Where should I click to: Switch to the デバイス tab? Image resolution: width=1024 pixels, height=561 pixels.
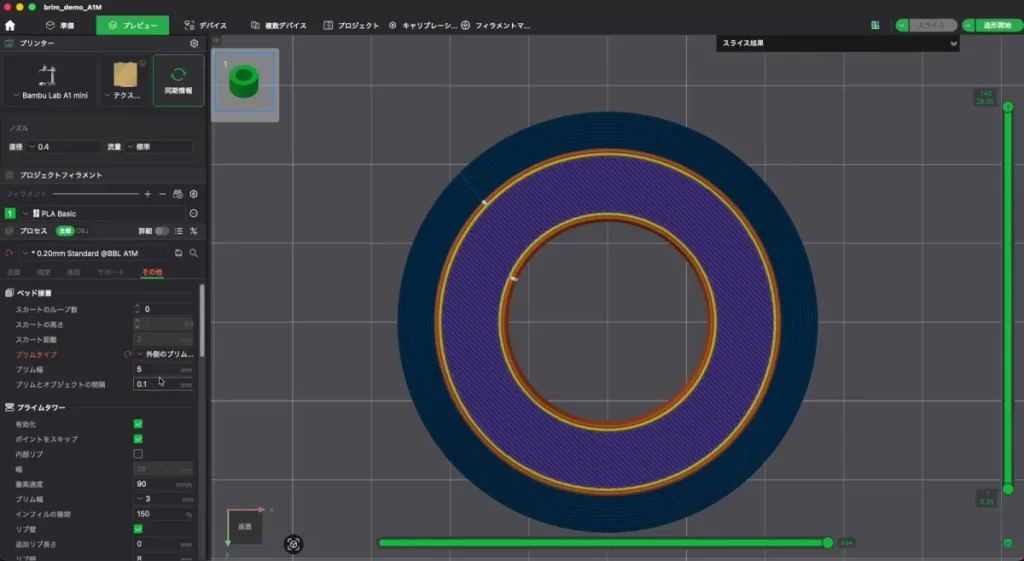pyautogui.click(x=206, y=25)
